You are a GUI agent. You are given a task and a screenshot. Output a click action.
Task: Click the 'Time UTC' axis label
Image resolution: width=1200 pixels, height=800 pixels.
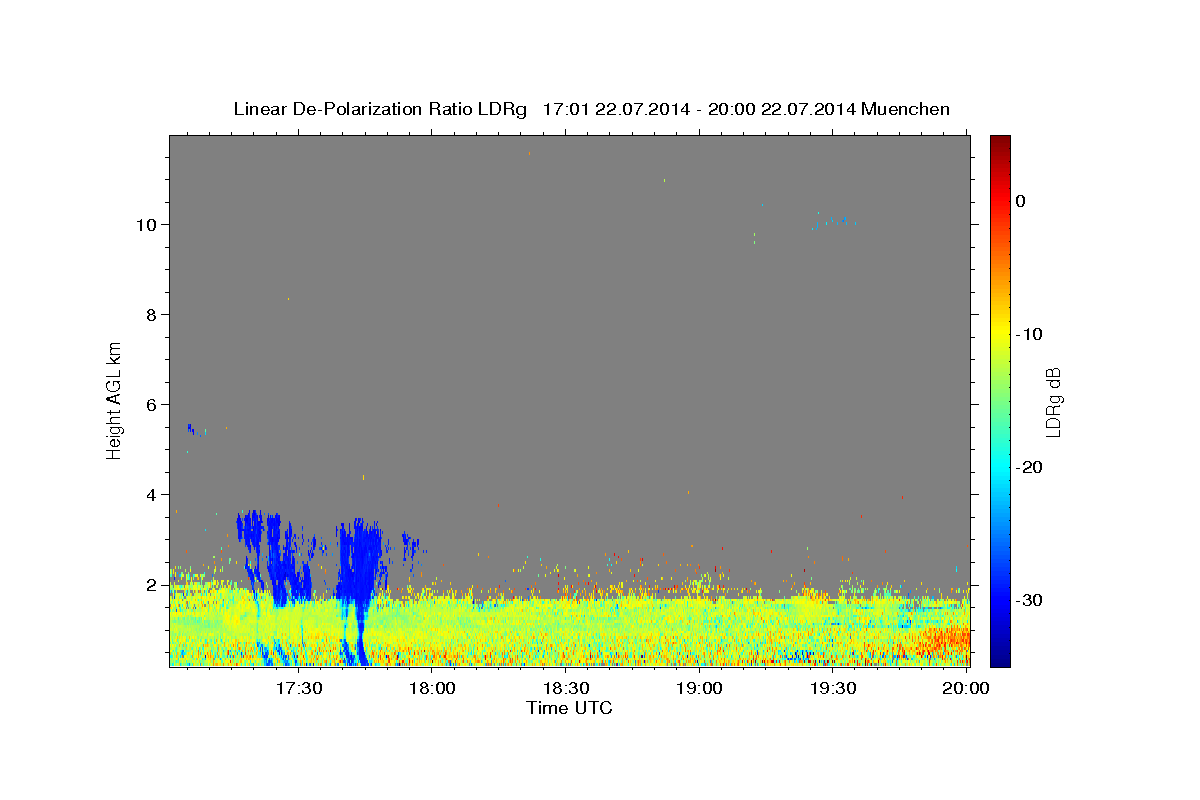click(x=569, y=708)
